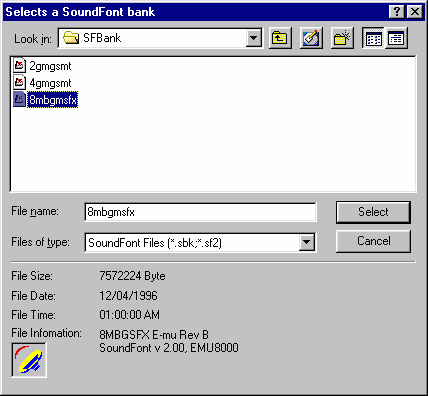Click the 8MBGSFX E-mu Rev B text

tap(154, 334)
